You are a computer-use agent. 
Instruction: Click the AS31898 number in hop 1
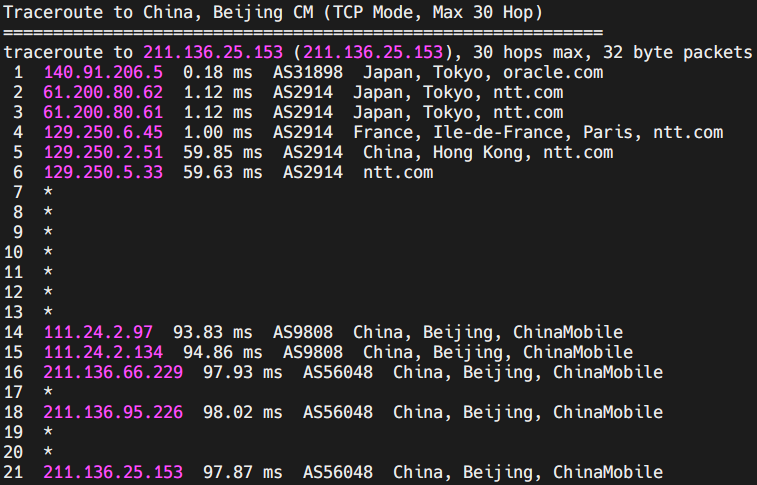pos(308,72)
